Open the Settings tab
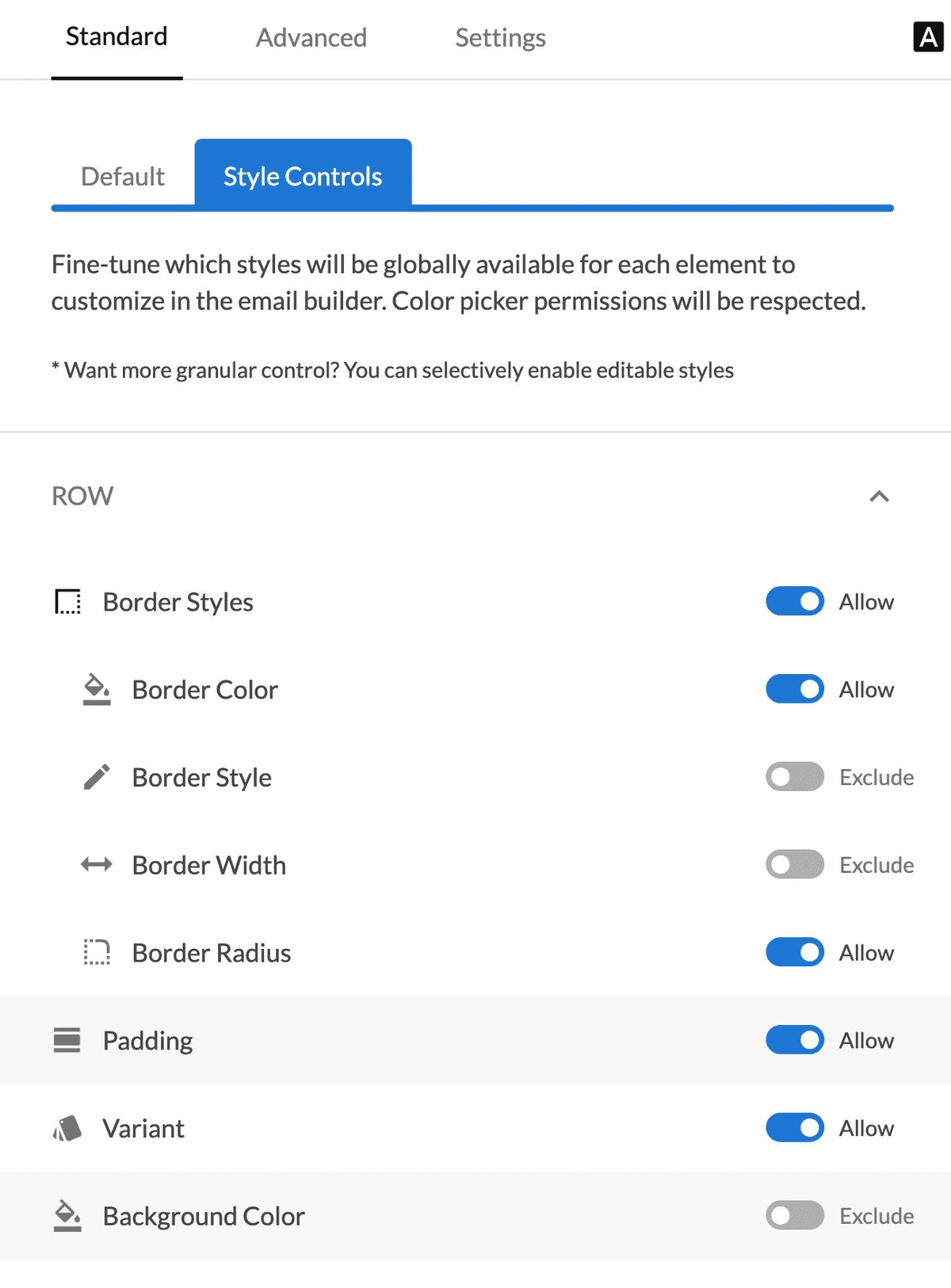The width and height of the screenshot is (951, 1288). pyautogui.click(x=500, y=38)
